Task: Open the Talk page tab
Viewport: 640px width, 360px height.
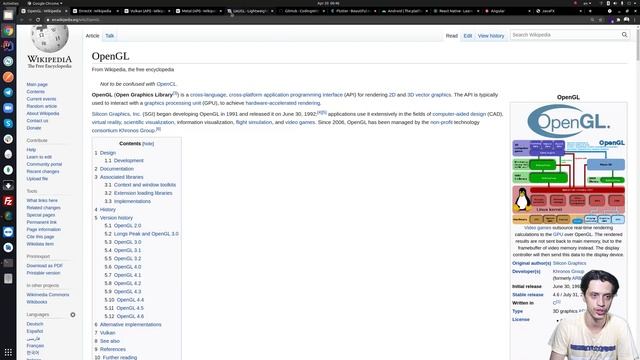Action: 110,36
